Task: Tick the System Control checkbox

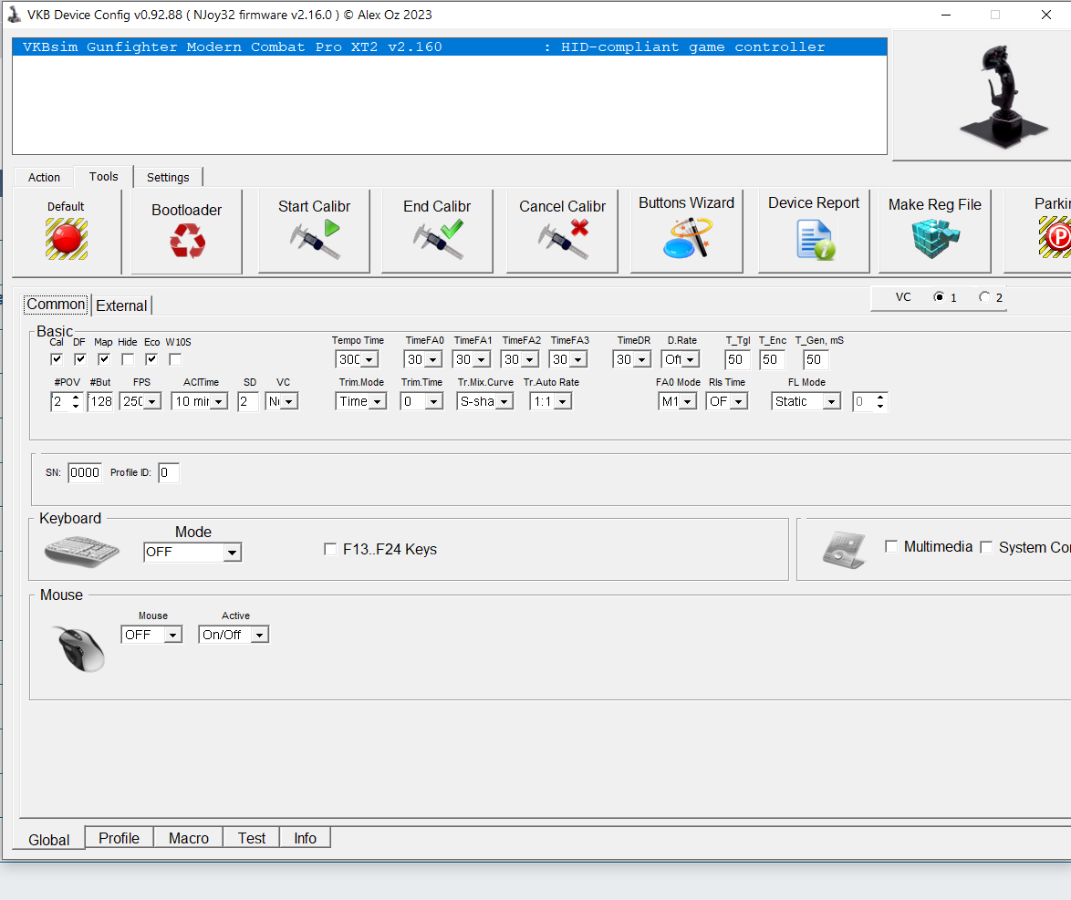Action: (986, 547)
